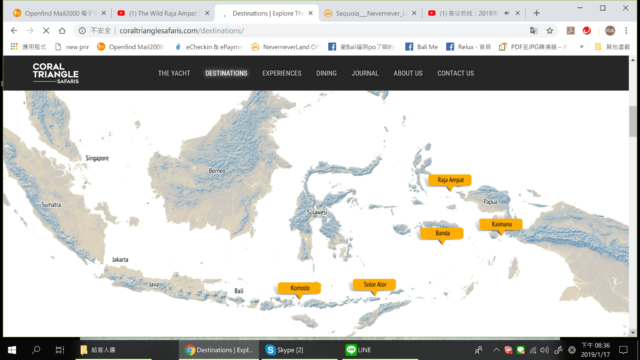Click the Coral Triangle Safaris logo
The image size is (640, 360).
point(56,73)
